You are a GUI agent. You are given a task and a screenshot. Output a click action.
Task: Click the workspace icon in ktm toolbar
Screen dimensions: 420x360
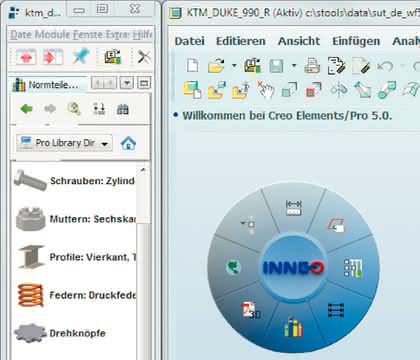pos(112,57)
